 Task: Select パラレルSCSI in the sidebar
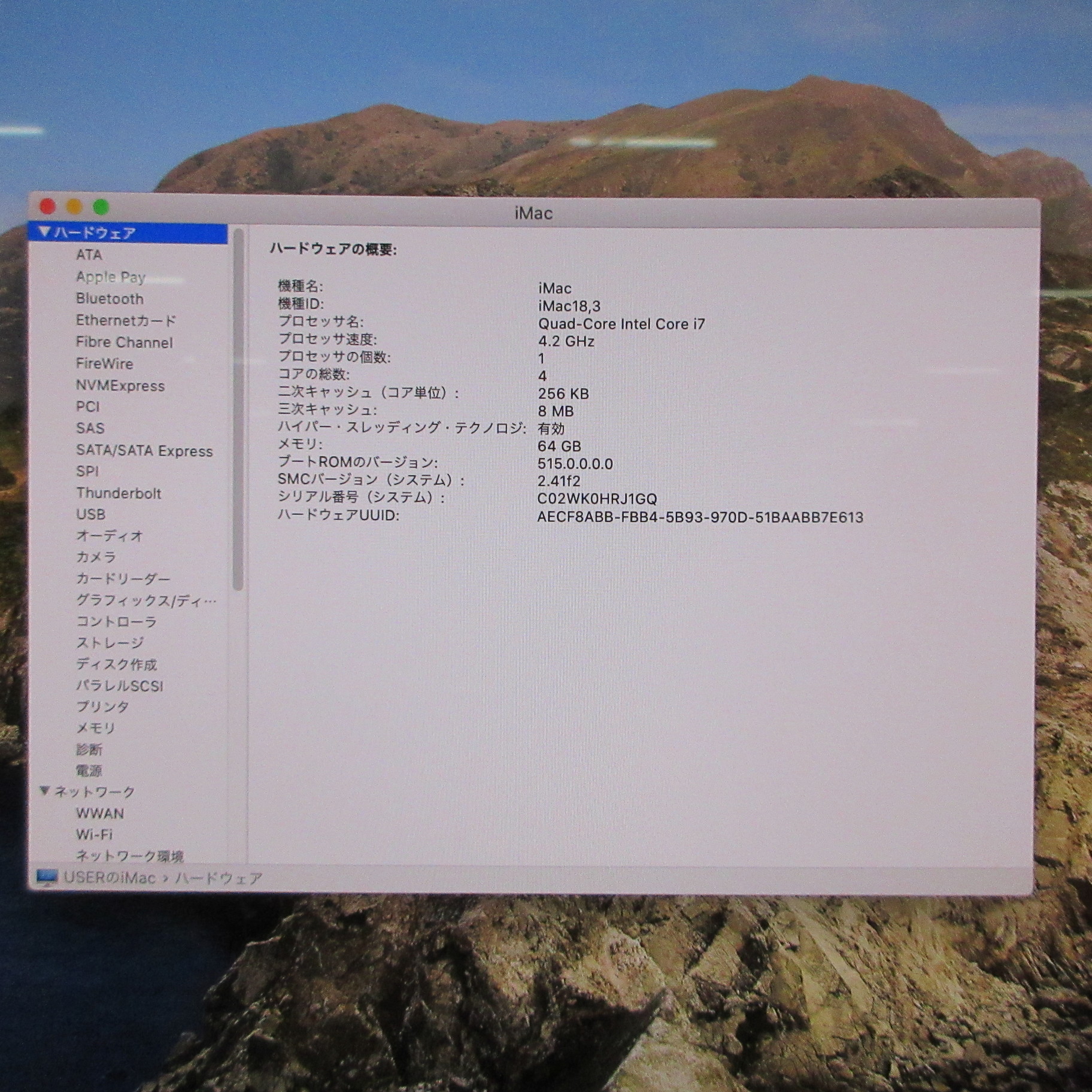[119, 685]
